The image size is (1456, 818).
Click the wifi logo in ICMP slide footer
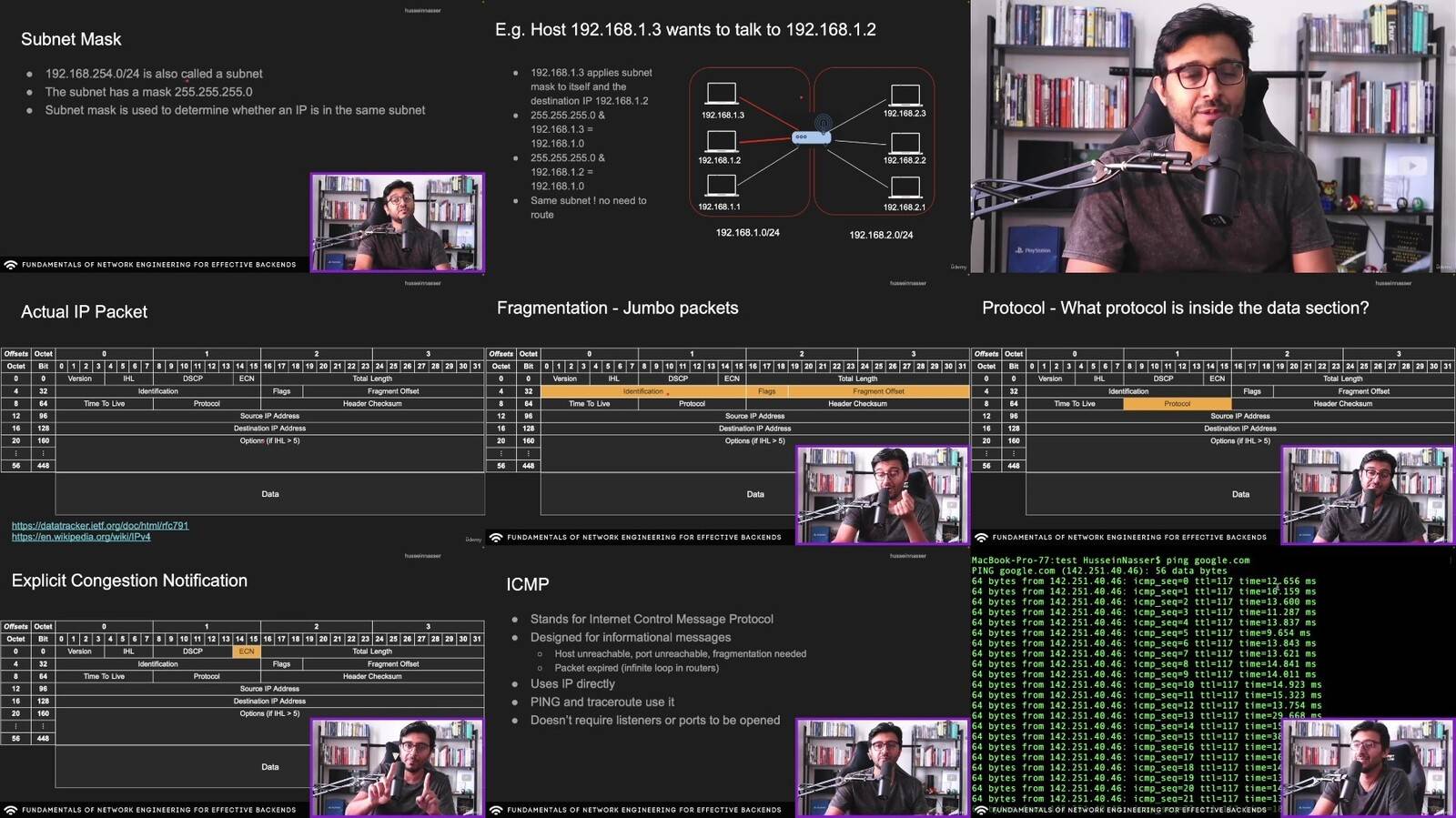tap(496, 810)
